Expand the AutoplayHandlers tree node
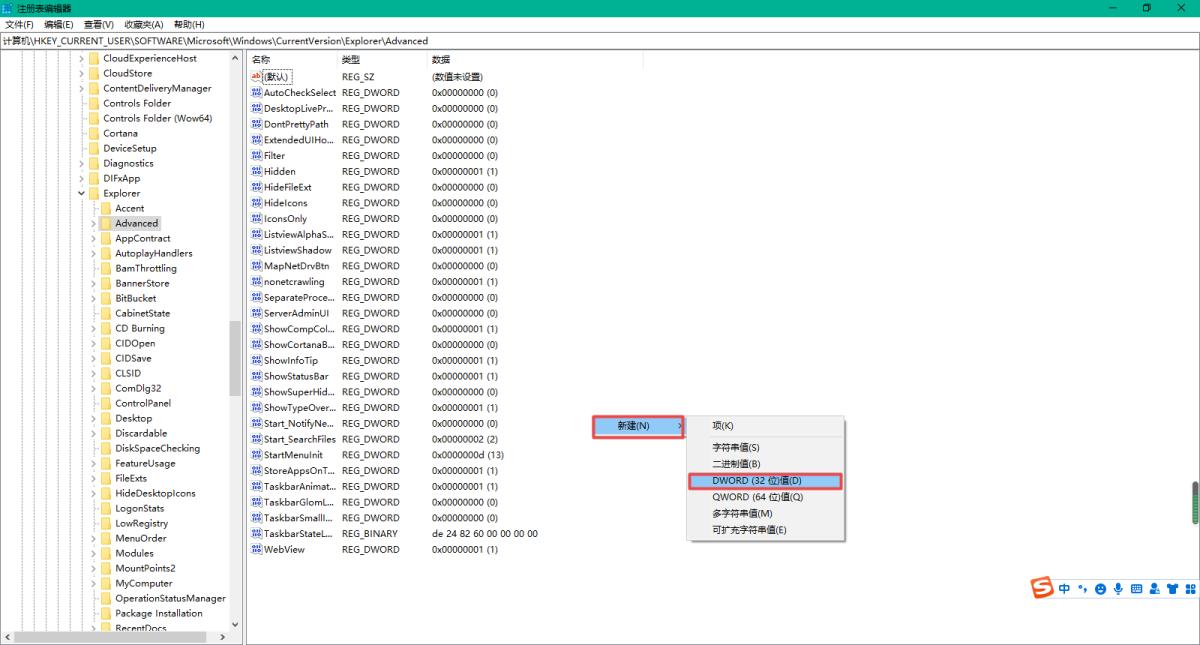 tap(93, 253)
